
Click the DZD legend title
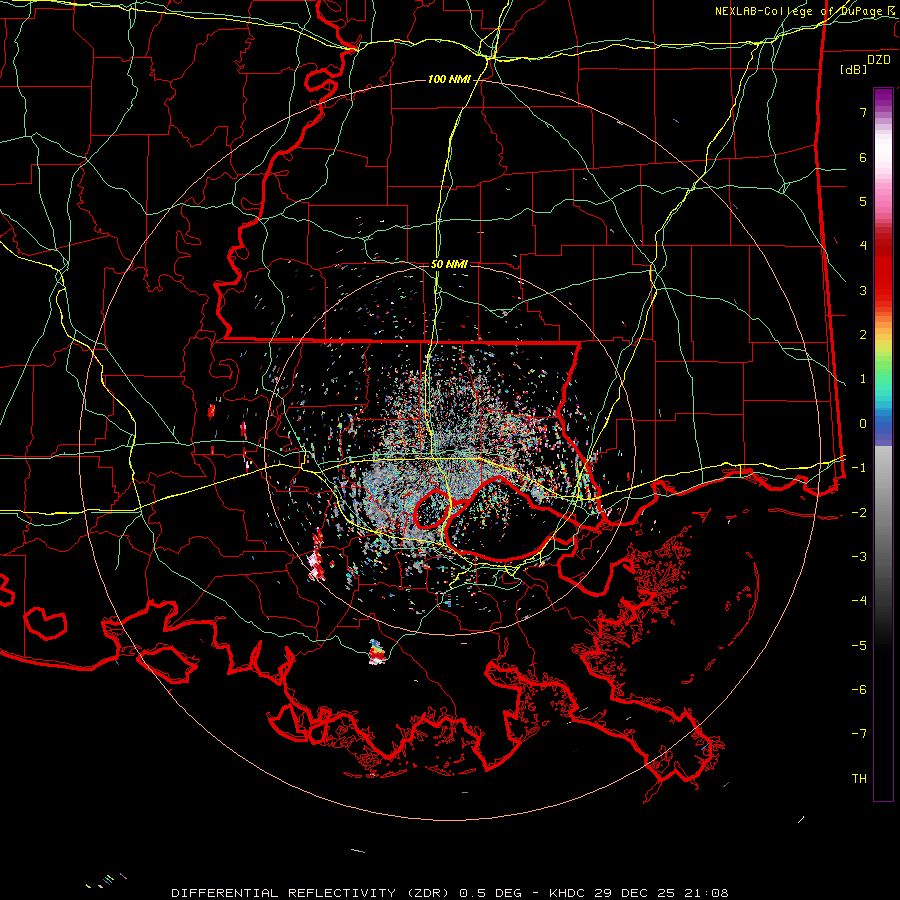(879, 60)
